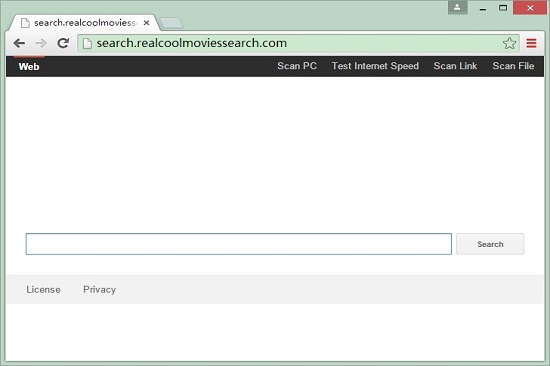The image size is (550, 366).
Task: Open the License footer link
Action: pyautogui.click(x=43, y=290)
